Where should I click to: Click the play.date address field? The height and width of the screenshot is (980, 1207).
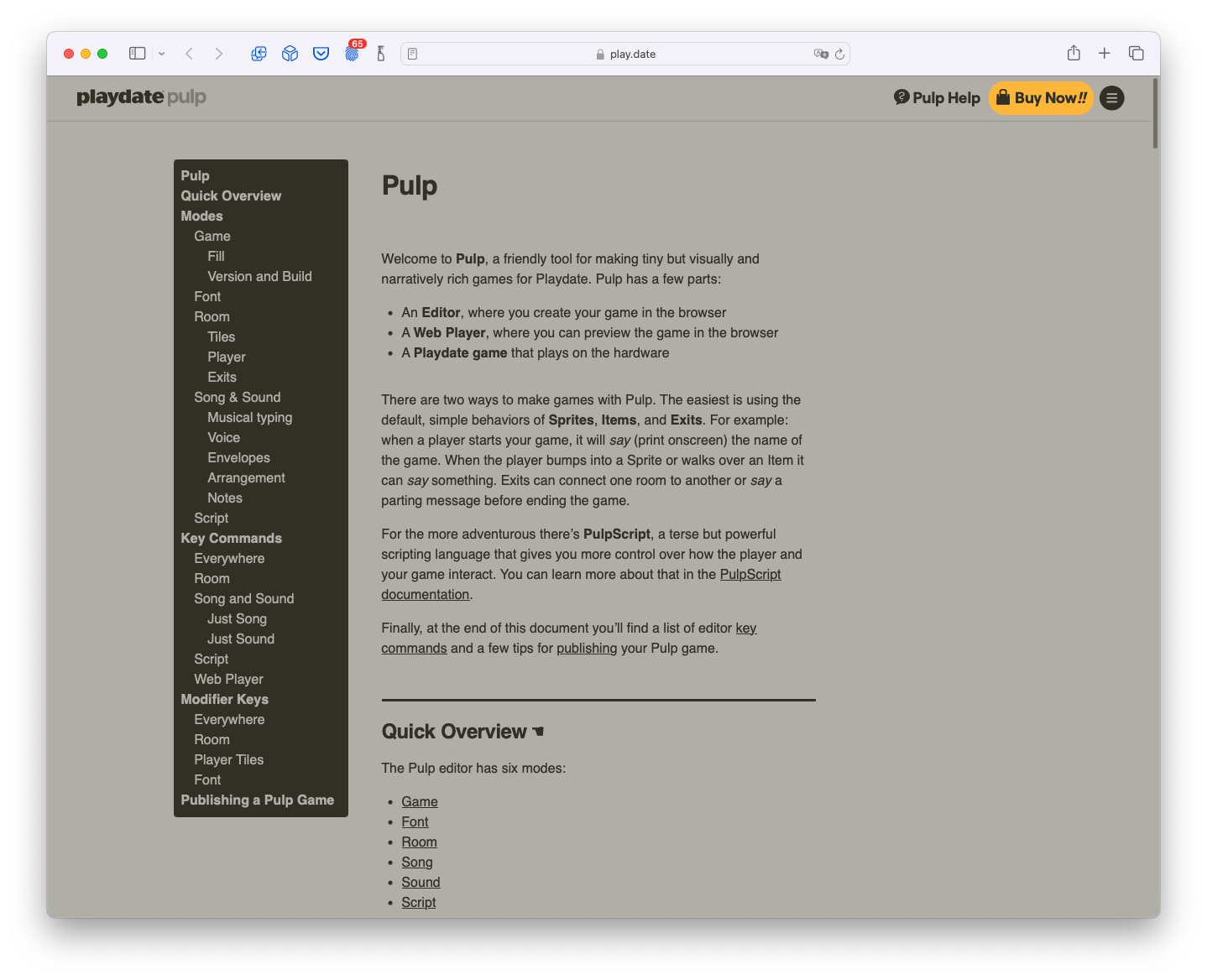pos(625,54)
